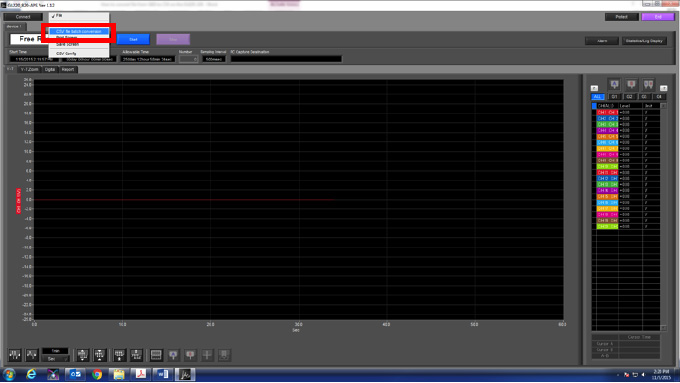The image size is (680, 383).
Task: Click the vertical expand waveform icon
Action: click(x=82, y=355)
